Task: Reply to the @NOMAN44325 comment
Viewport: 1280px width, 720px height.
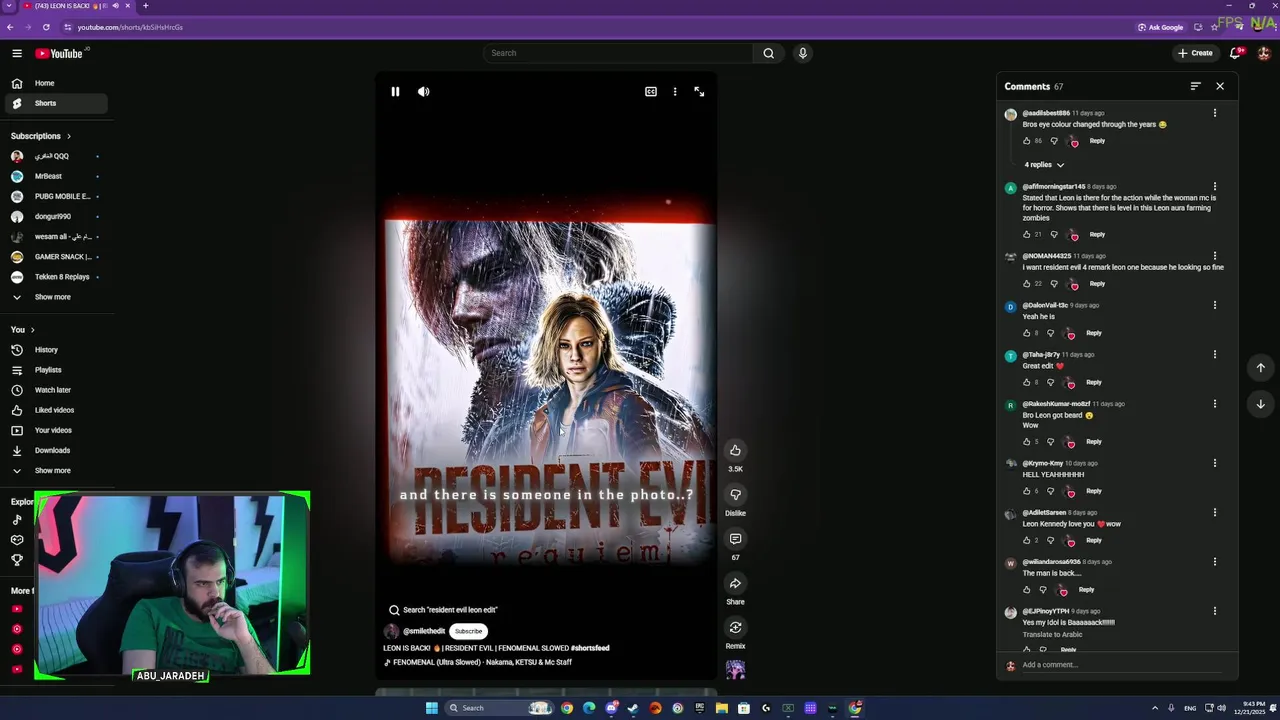Action: click(x=1097, y=284)
